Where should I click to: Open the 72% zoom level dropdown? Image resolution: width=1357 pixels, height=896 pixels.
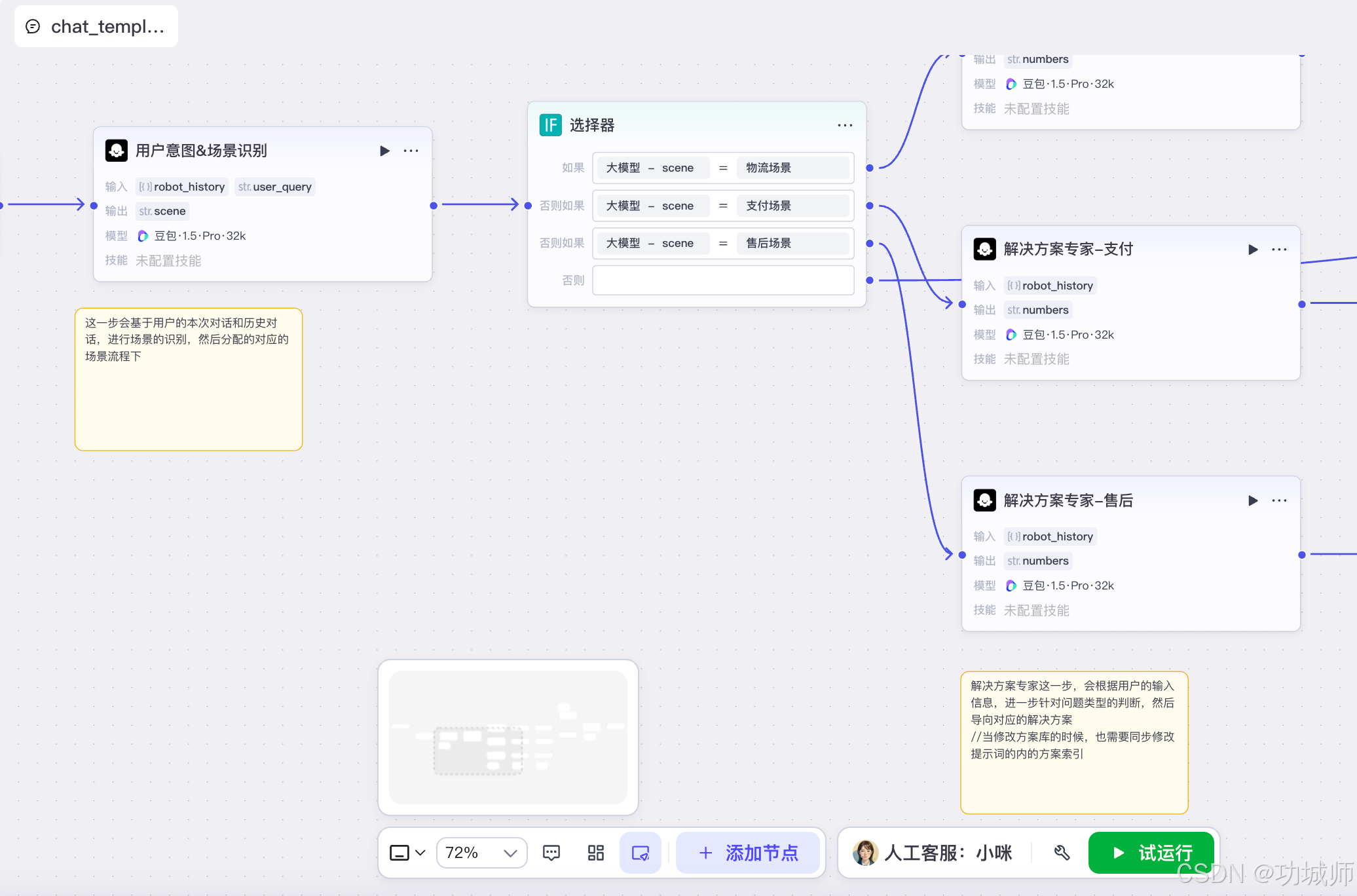(481, 853)
